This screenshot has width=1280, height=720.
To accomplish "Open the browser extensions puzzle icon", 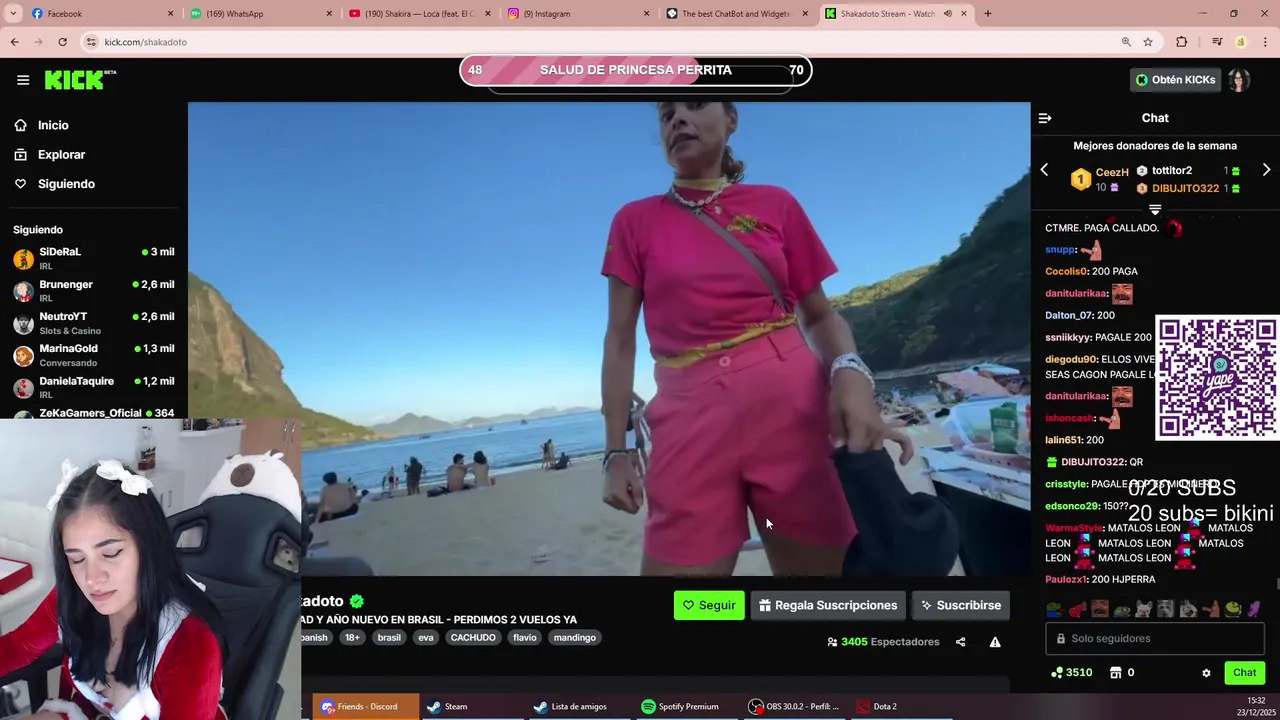I will 1182,42.
